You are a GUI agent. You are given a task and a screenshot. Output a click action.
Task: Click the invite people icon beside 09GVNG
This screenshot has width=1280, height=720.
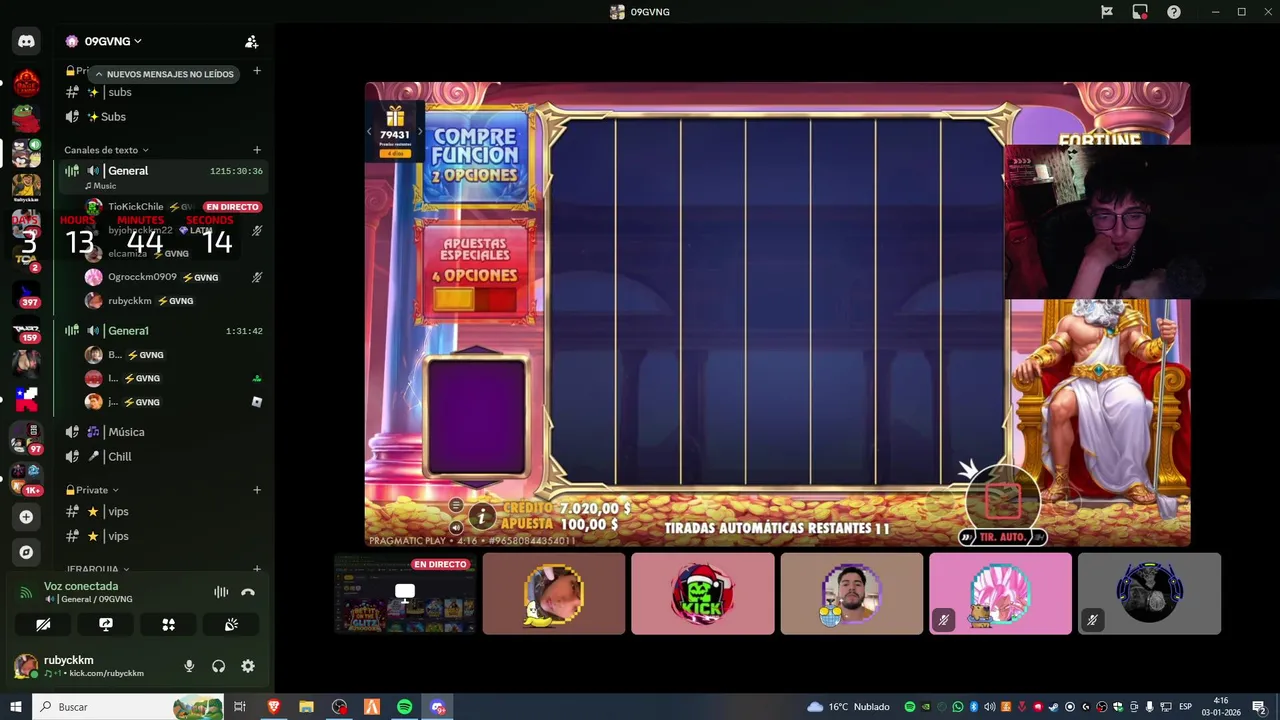coord(251,41)
